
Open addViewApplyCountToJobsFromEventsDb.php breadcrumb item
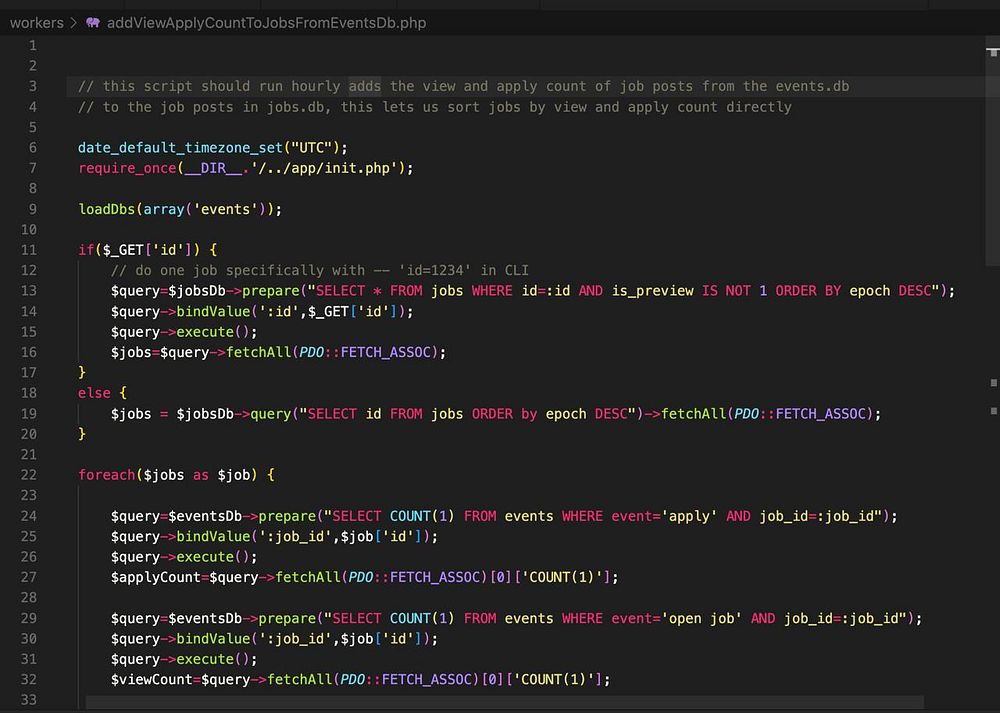(x=266, y=23)
